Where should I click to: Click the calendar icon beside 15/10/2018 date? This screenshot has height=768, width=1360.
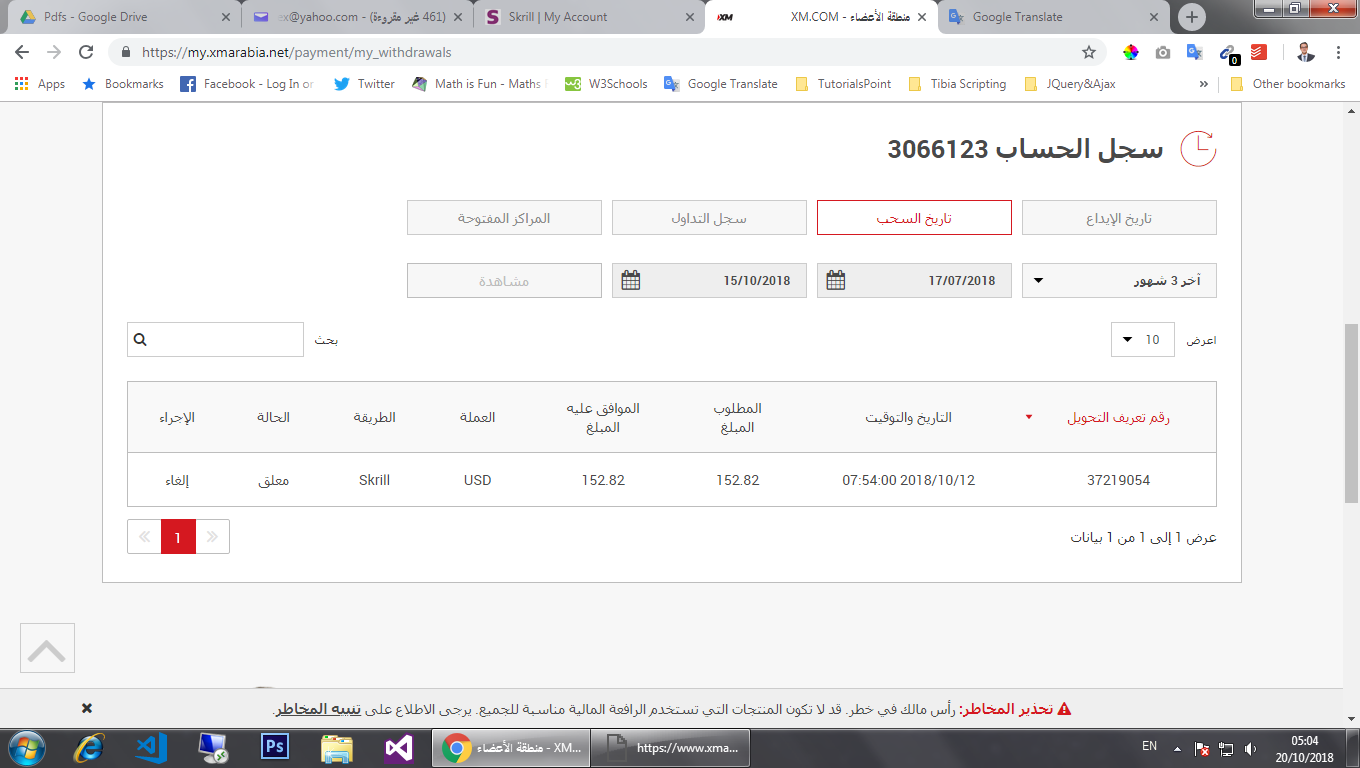[631, 281]
